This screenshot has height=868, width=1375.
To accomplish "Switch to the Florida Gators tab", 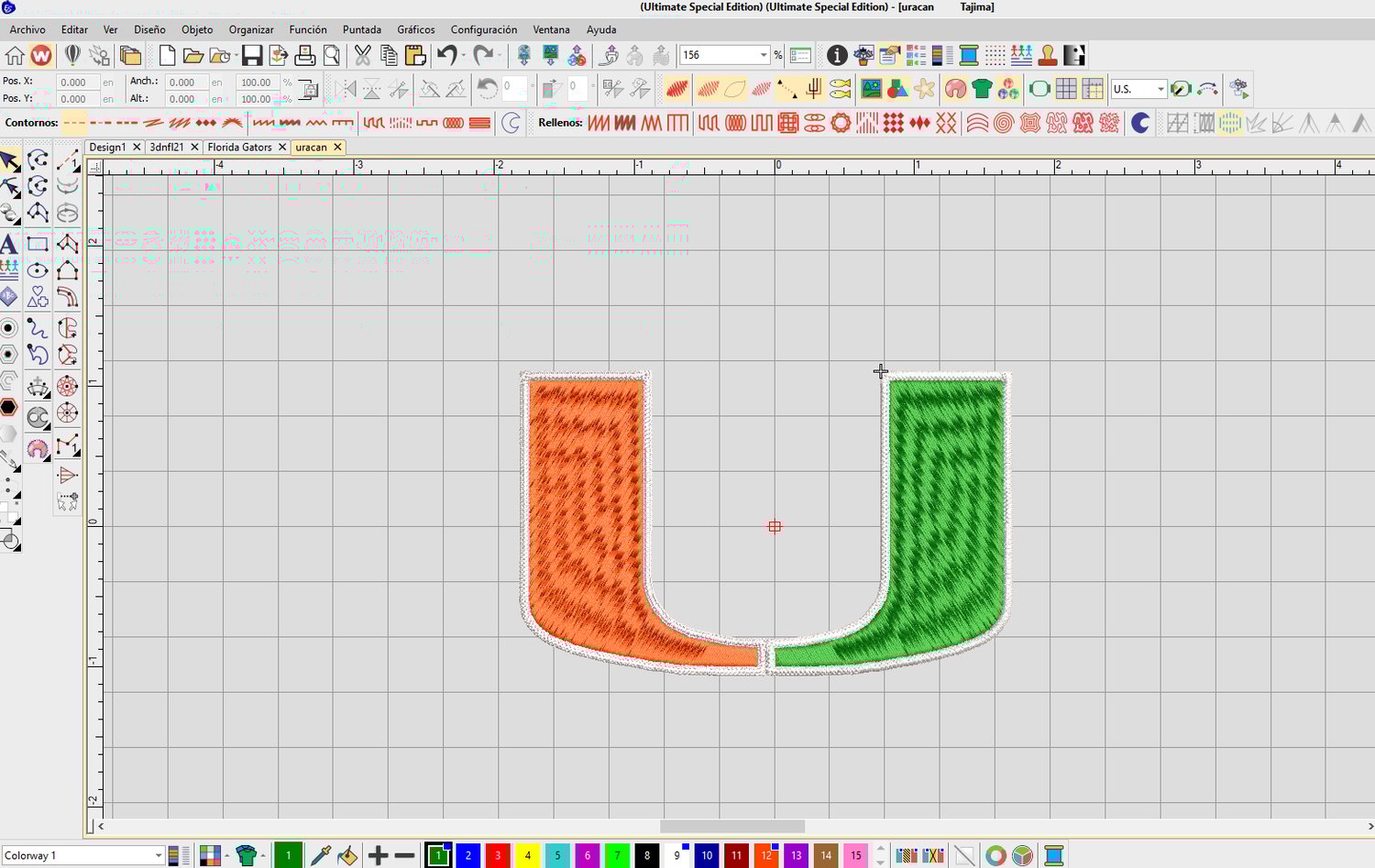I will (x=239, y=147).
